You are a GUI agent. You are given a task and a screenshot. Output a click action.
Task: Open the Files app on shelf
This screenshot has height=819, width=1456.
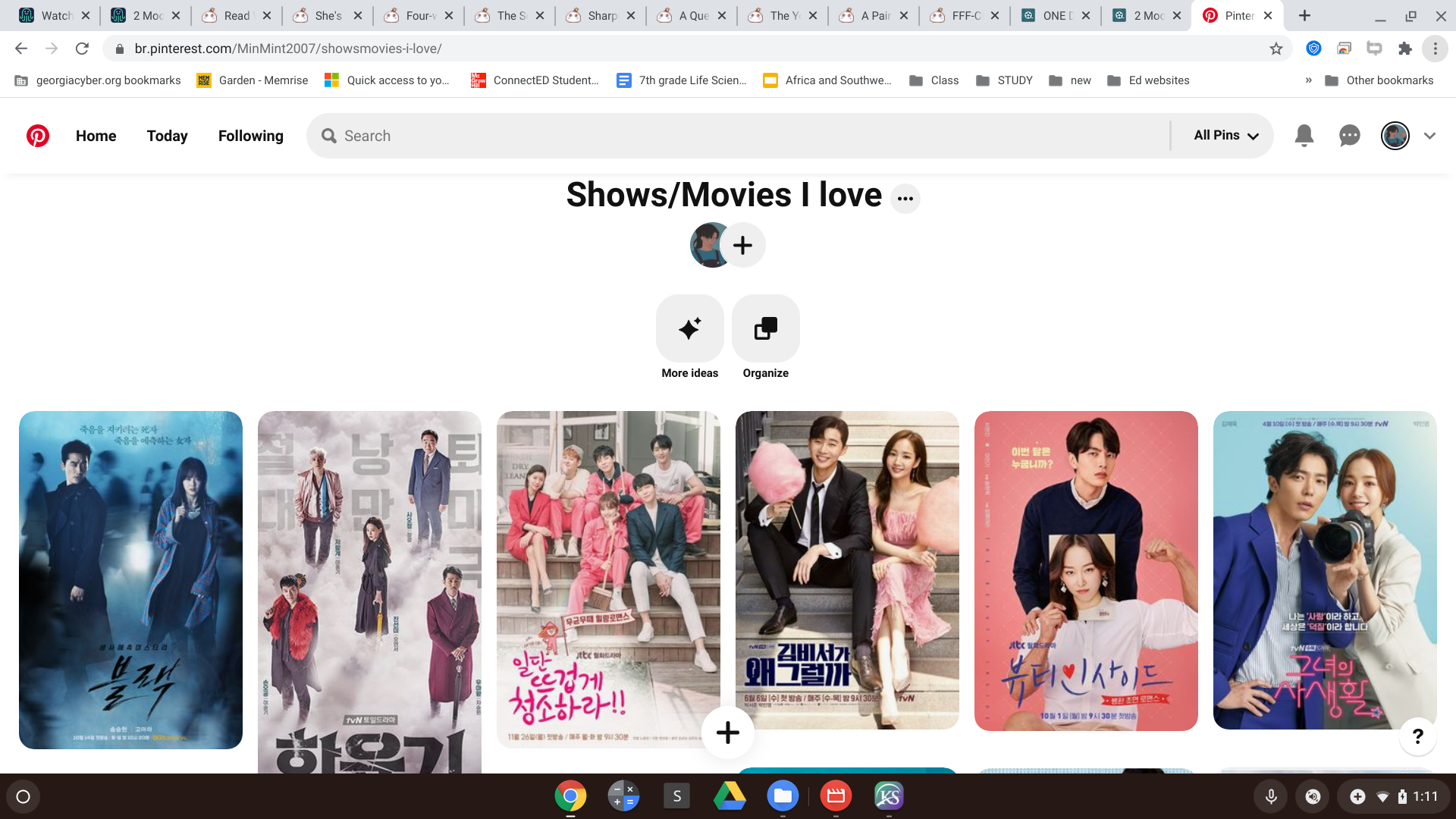[783, 796]
